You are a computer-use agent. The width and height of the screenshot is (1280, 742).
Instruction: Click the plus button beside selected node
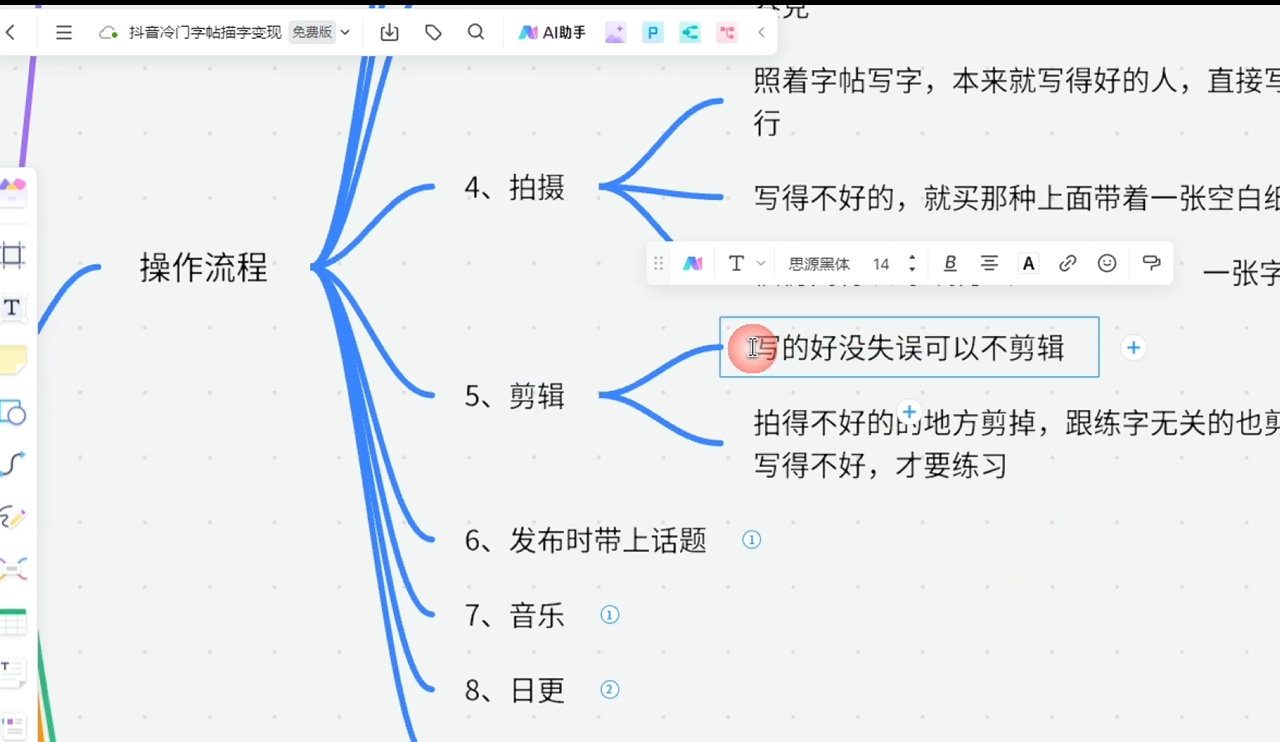click(1133, 348)
